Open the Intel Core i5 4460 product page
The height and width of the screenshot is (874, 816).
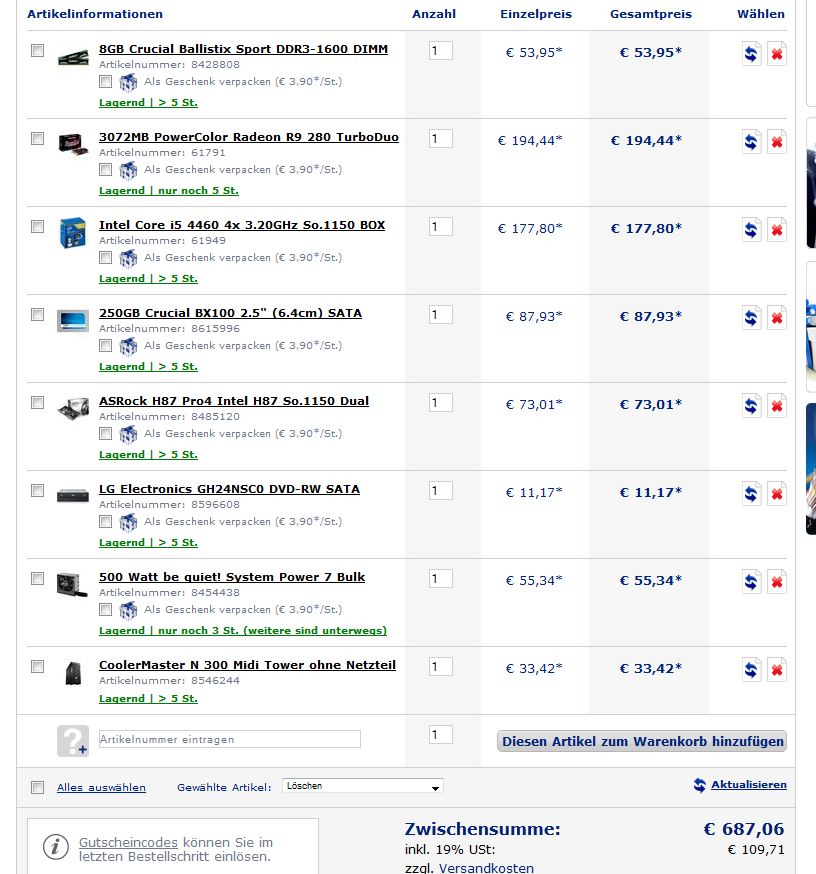click(242, 225)
